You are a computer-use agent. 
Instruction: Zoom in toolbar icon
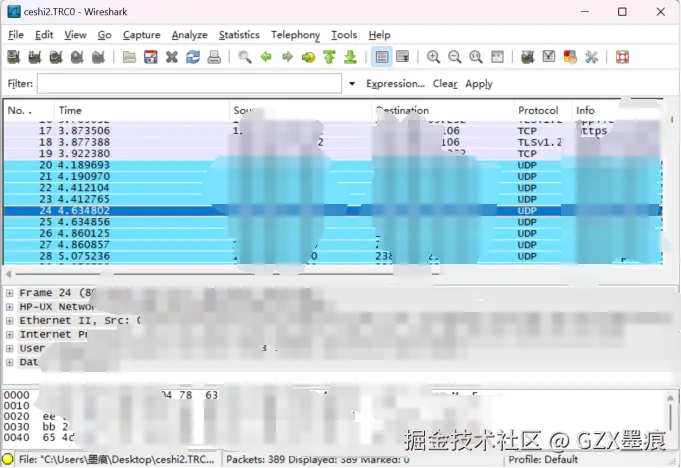pos(433,57)
